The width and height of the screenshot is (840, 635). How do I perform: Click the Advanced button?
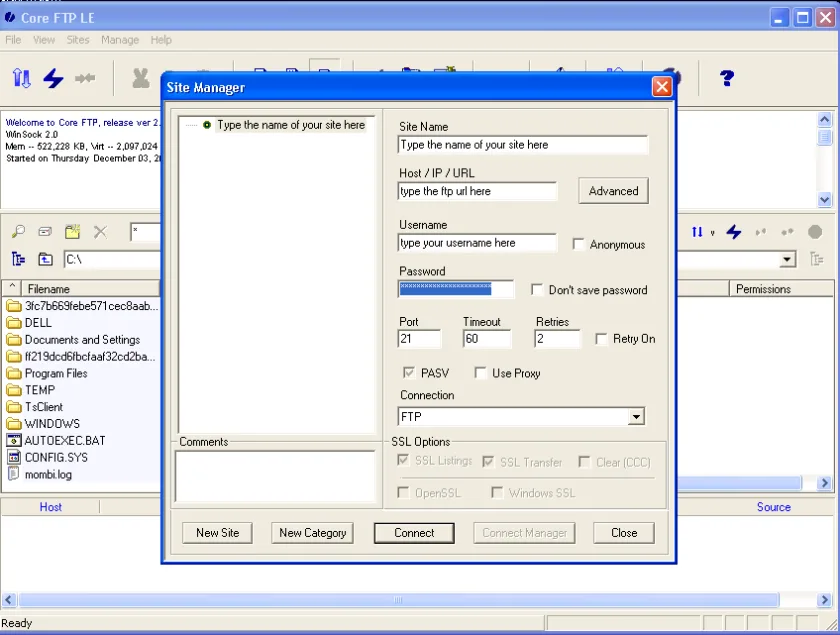(x=613, y=191)
